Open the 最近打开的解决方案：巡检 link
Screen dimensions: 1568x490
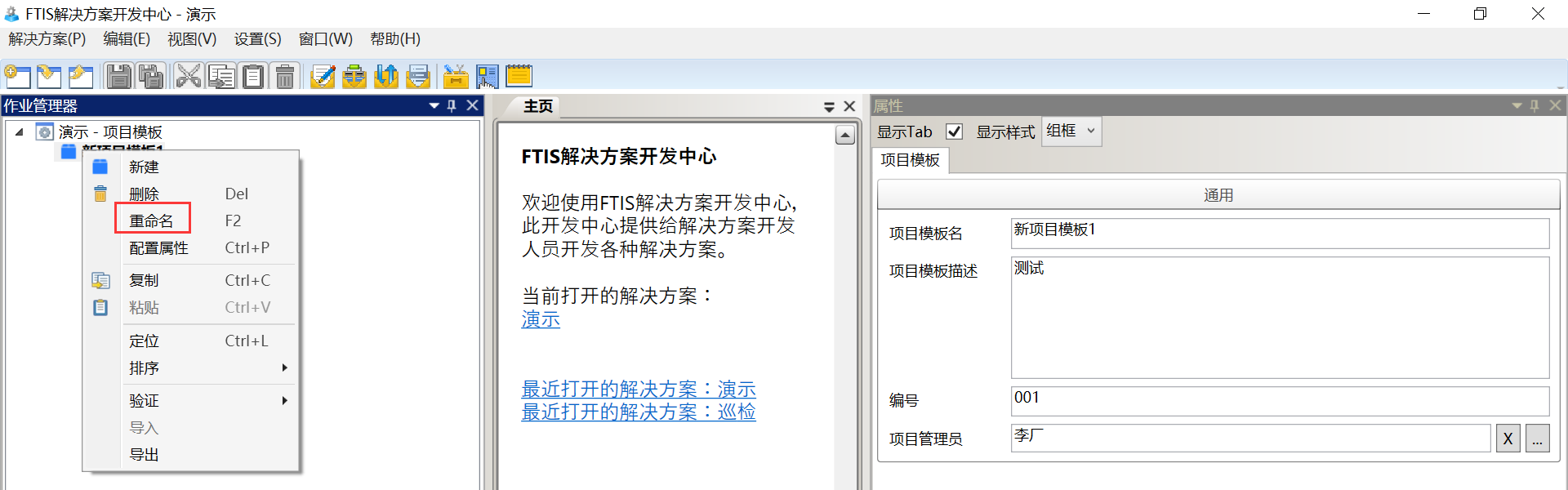(638, 412)
